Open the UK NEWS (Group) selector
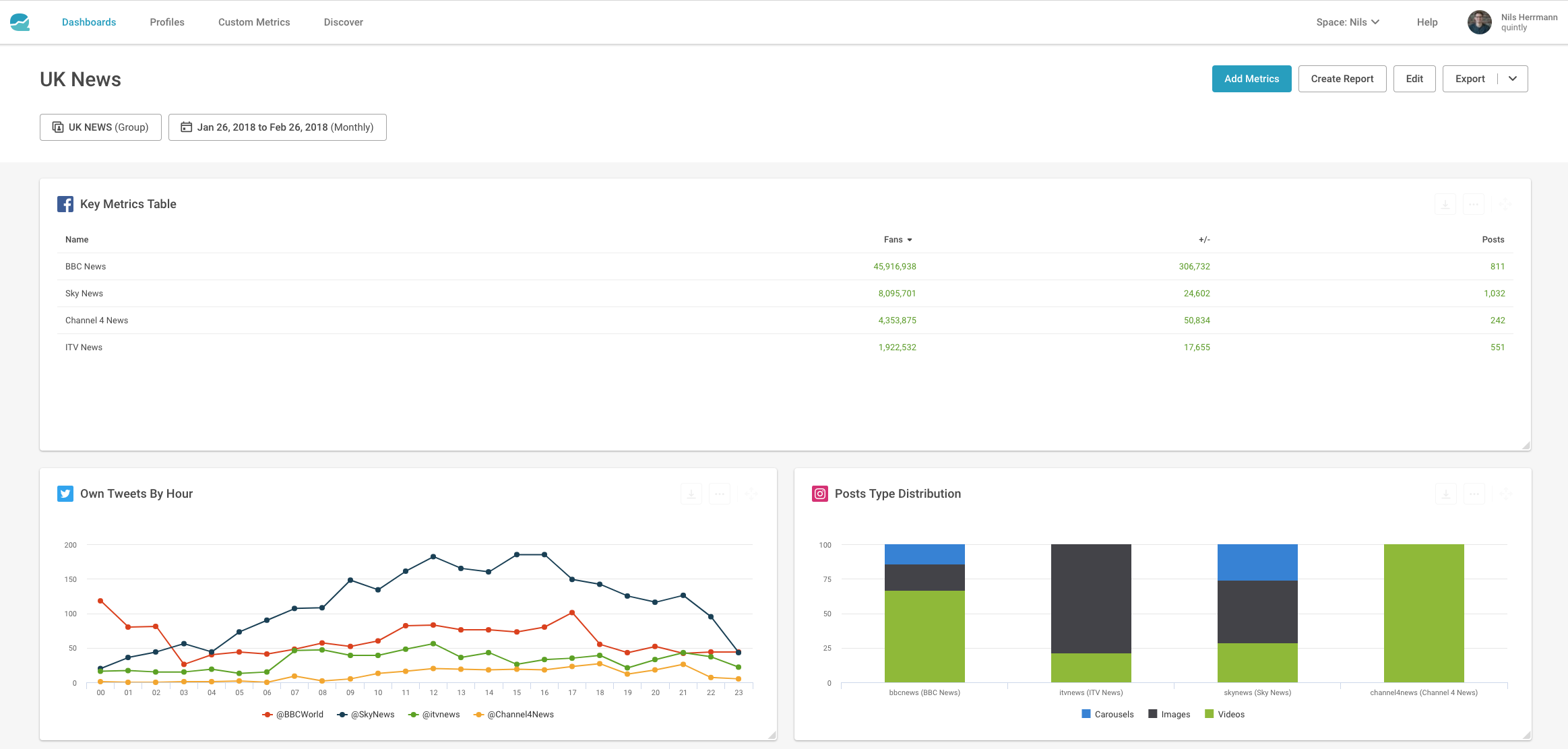This screenshot has height=749, width=1568. (100, 127)
